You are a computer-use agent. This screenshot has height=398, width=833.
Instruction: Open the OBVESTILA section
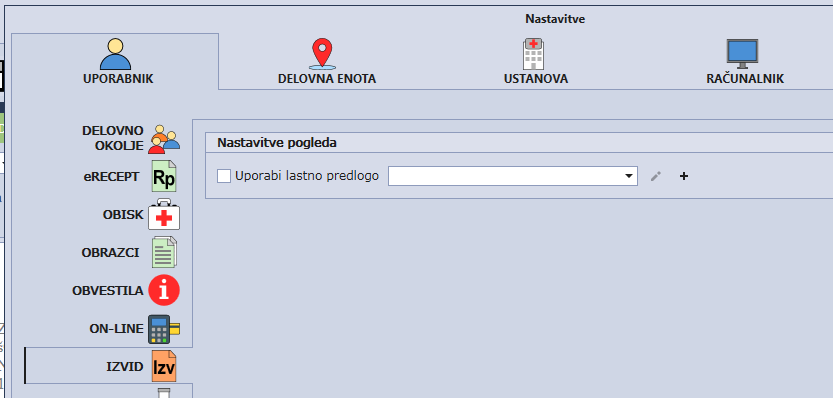108,291
